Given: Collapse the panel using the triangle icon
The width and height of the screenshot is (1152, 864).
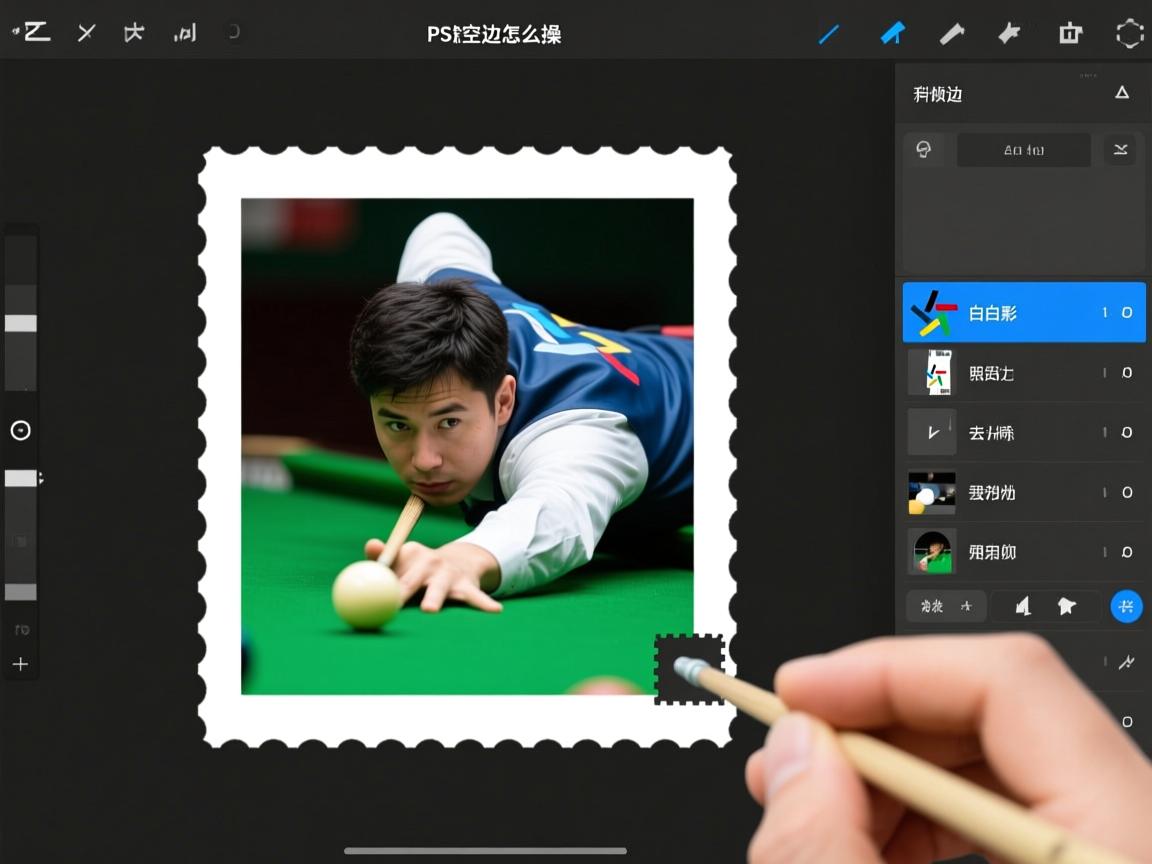Looking at the screenshot, I should point(1122,93).
